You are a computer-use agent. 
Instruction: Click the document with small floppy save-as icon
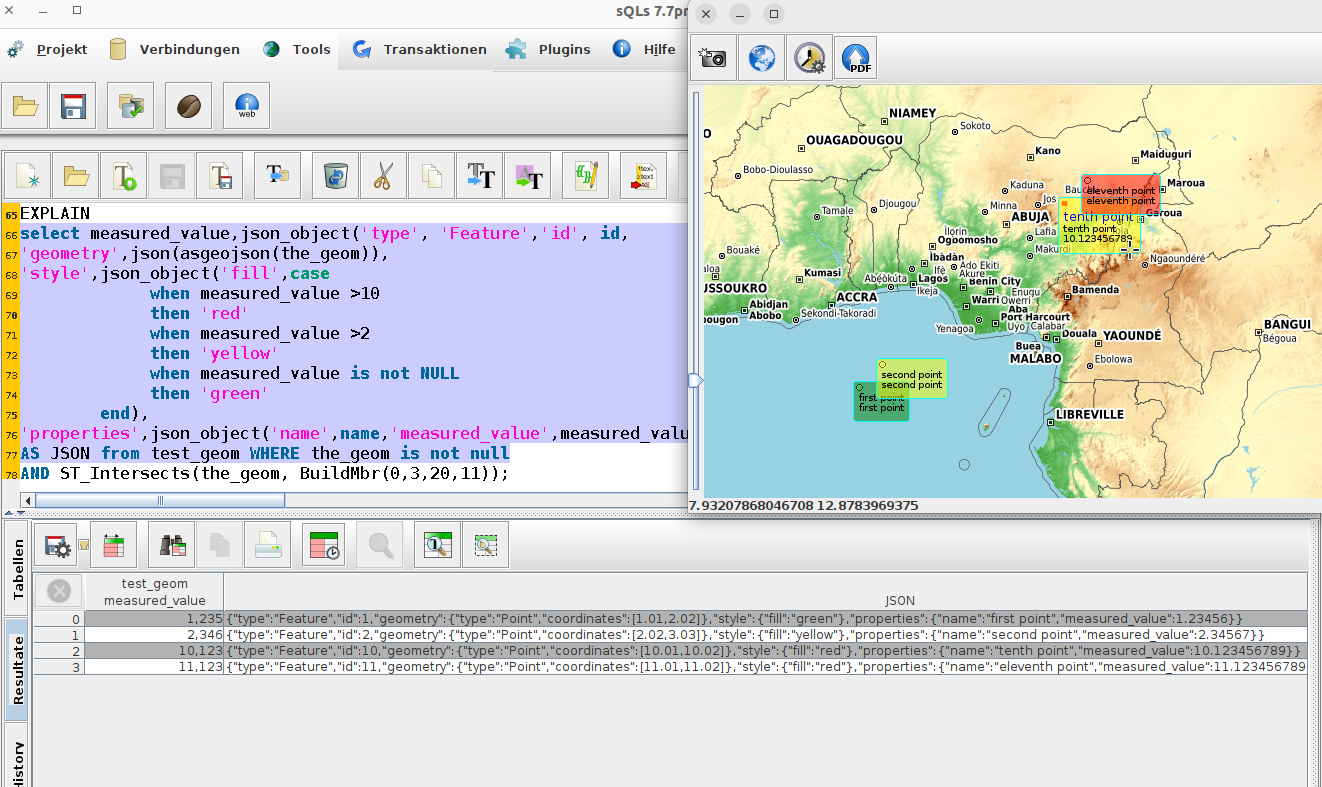coord(220,177)
